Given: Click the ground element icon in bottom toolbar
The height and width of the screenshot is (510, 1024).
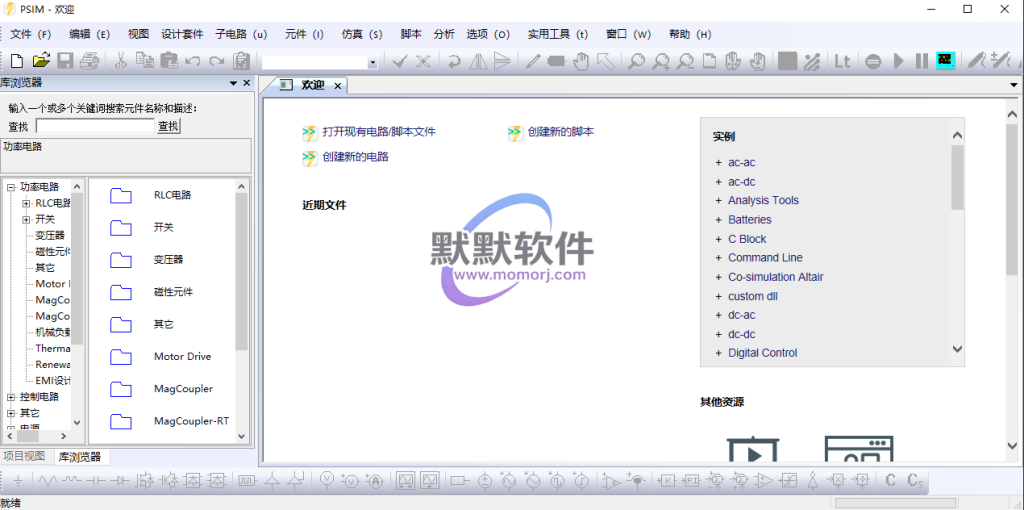Looking at the screenshot, I should click(18, 481).
